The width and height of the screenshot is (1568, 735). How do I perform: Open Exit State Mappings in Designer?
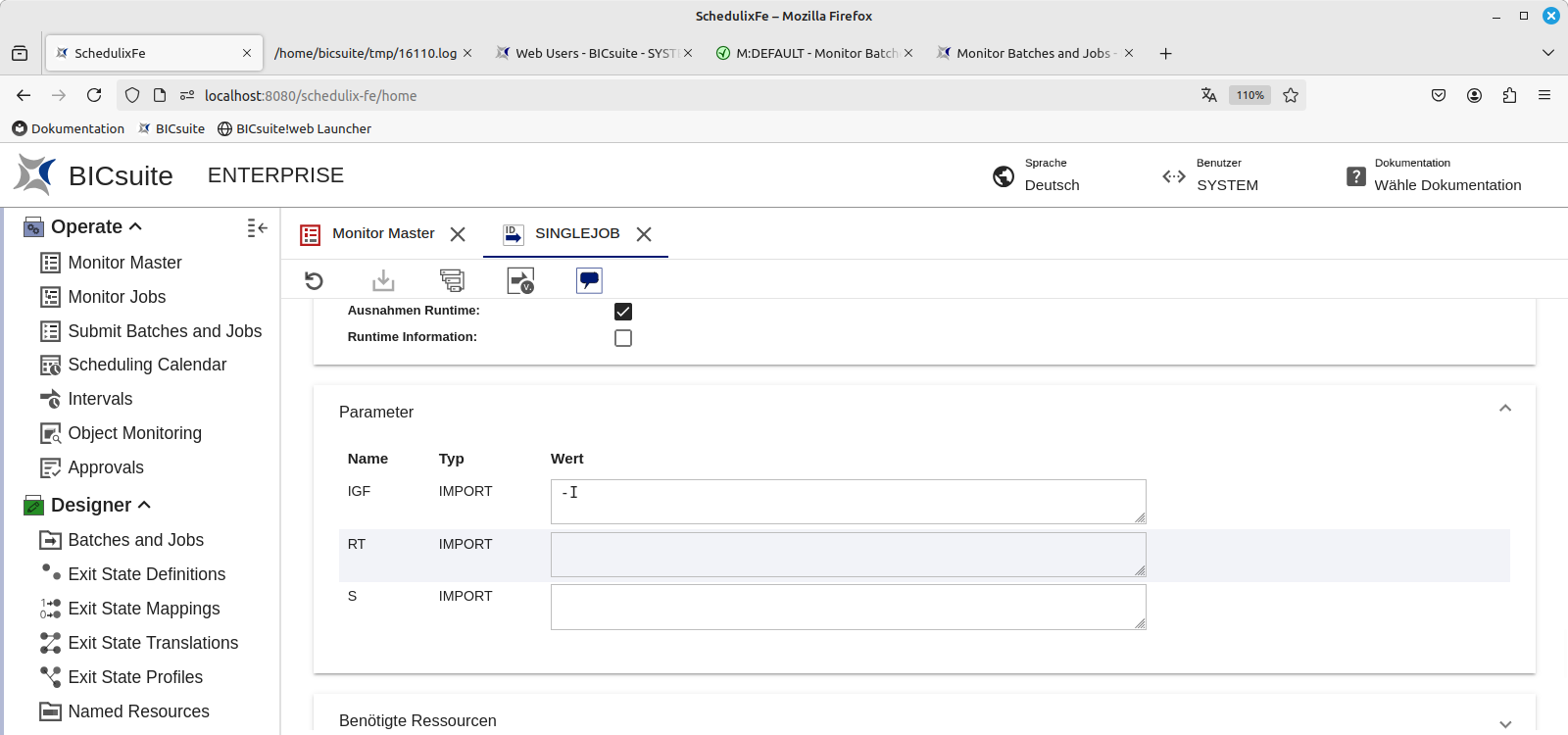tap(144, 609)
